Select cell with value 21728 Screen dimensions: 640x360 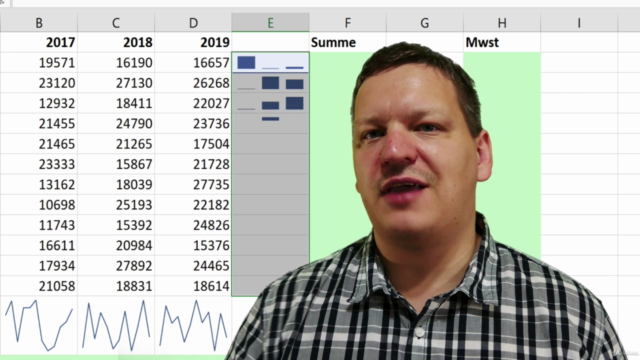[x=193, y=164]
